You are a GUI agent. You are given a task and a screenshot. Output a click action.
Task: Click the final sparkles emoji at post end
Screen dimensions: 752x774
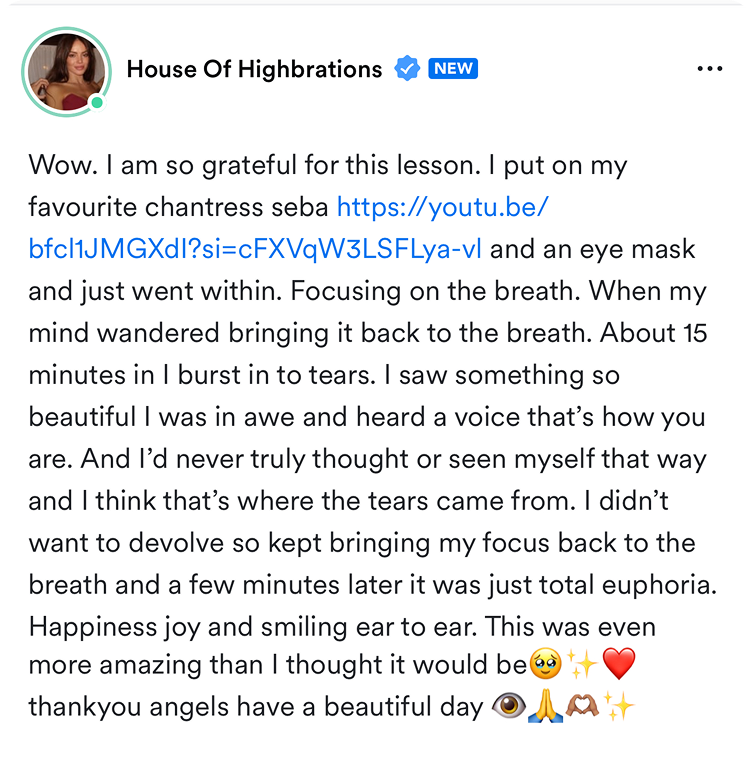618,706
